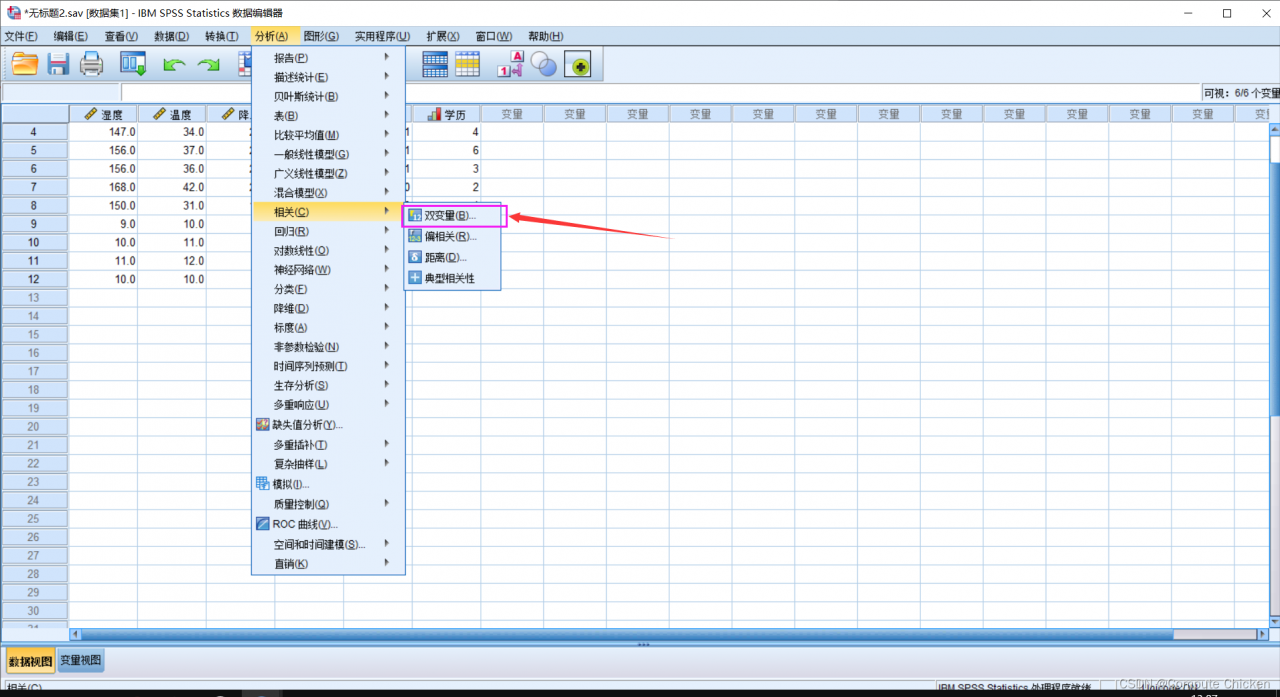Viewport: 1280px width, 697px height.
Task: Open the 图形(G) menu
Action: point(321,36)
